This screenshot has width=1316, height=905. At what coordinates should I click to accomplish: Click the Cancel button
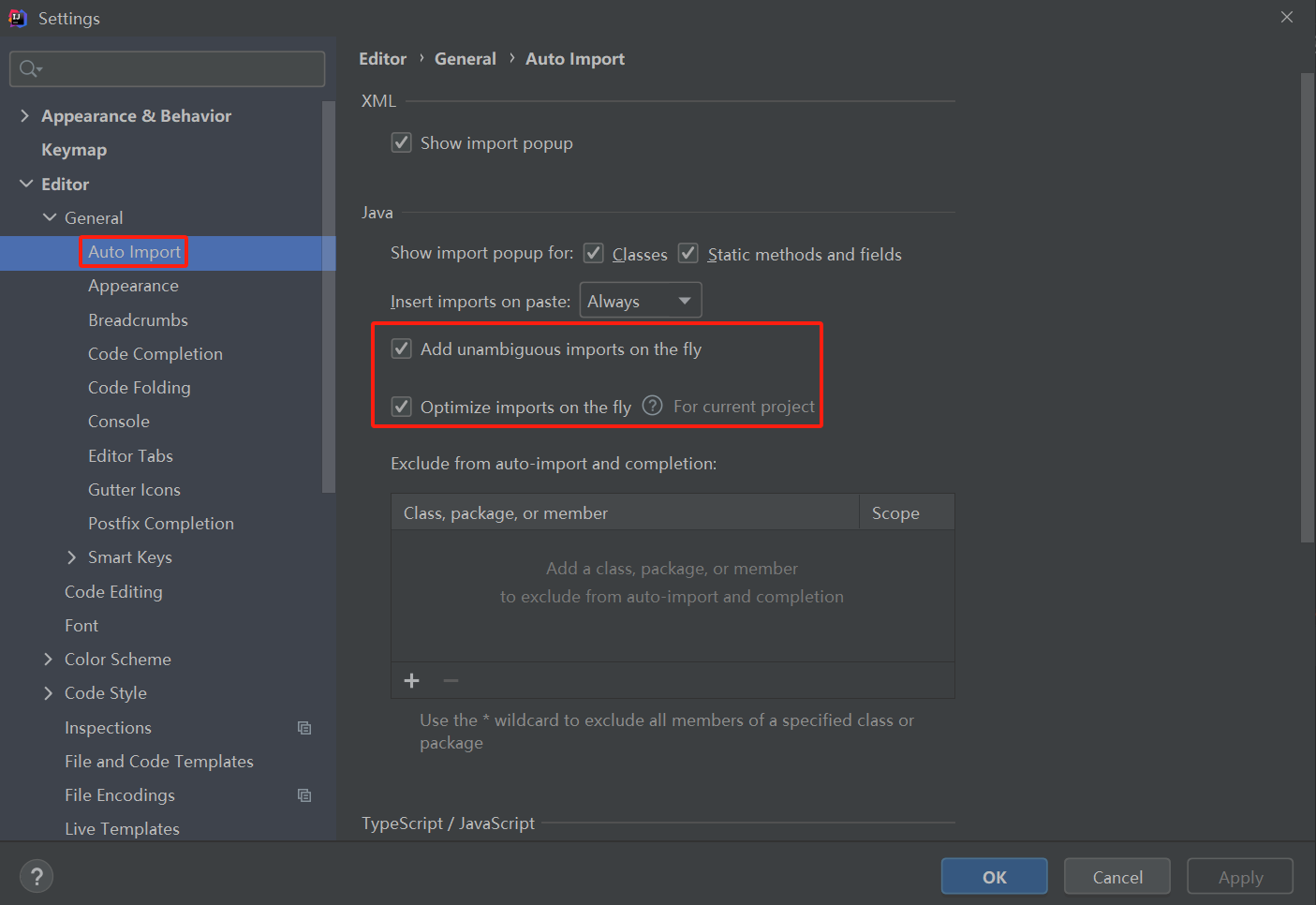tap(1116, 877)
